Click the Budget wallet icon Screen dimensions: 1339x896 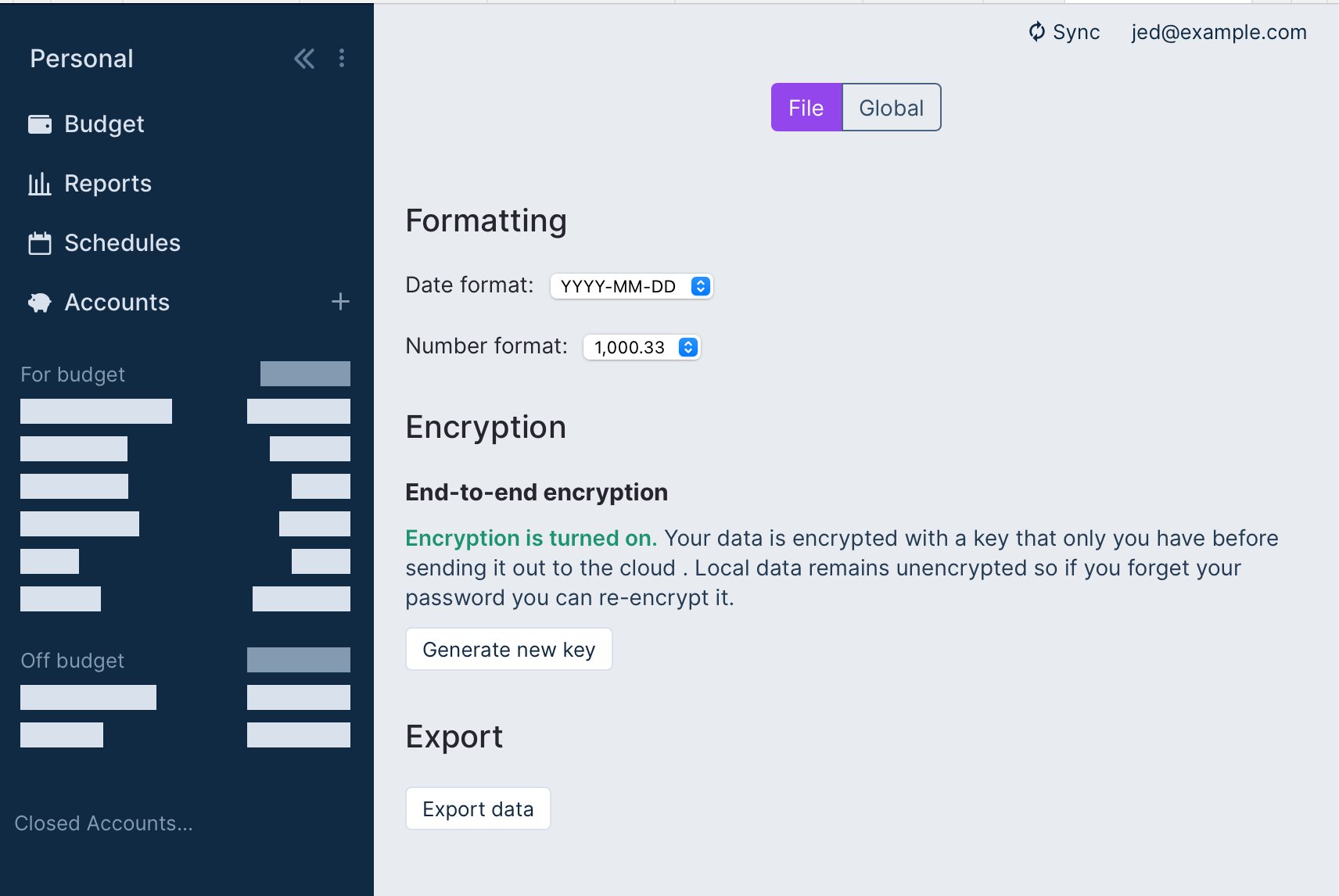point(40,124)
